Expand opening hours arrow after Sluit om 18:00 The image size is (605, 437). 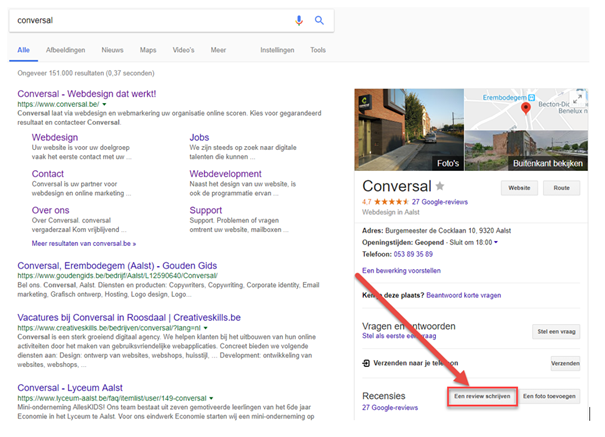click(496, 242)
